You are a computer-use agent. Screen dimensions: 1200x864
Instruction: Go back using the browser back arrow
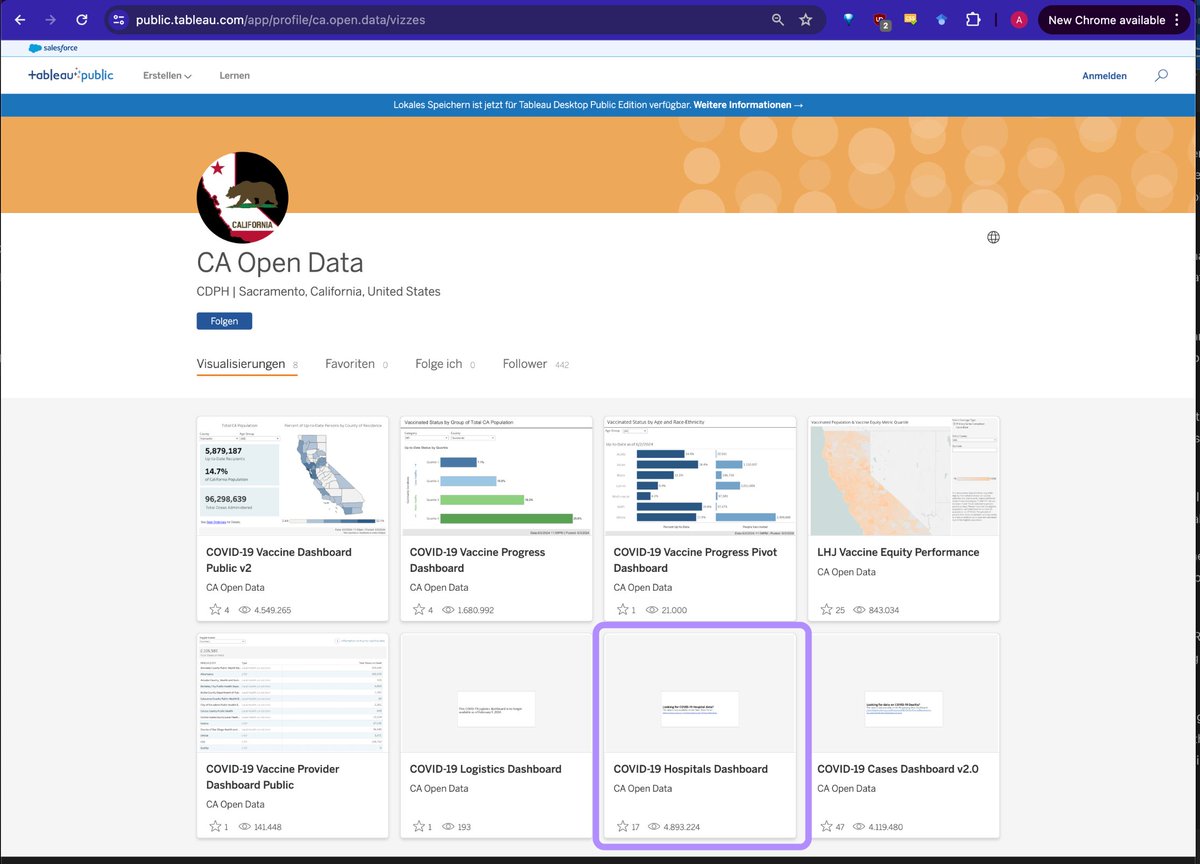click(20, 20)
